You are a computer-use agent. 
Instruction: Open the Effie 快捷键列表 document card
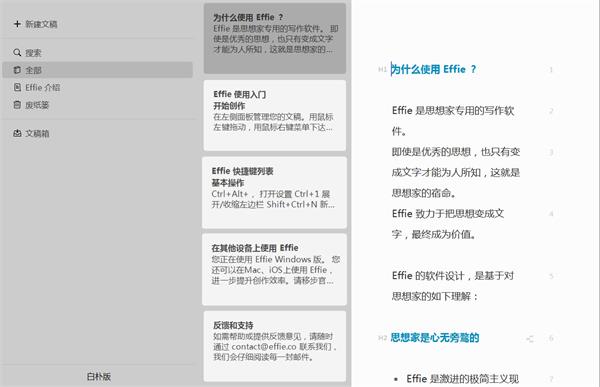click(x=274, y=192)
